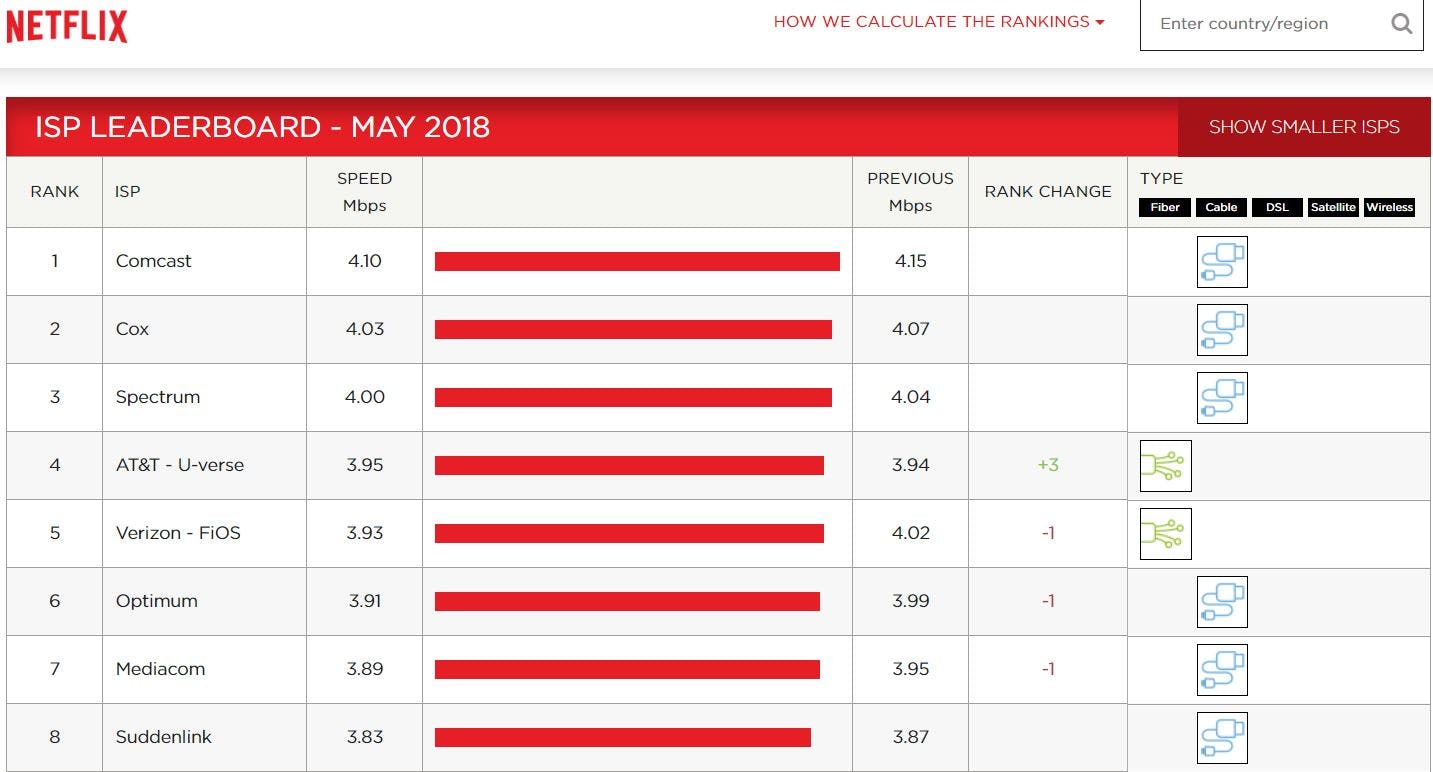
Task: Click Verizon FiOS's fiber type icon
Action: pyautogui.click(x=1166, y=534)
